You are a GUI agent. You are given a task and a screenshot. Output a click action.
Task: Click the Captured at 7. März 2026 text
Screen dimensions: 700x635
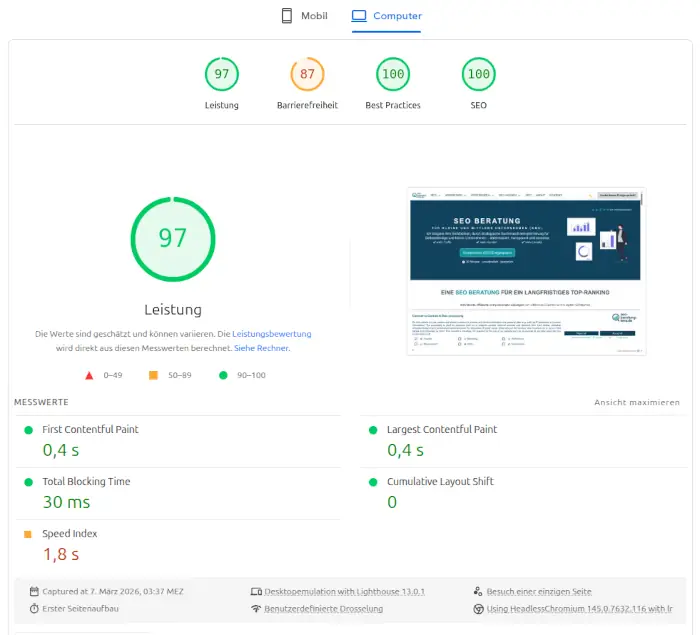[113, 591]
